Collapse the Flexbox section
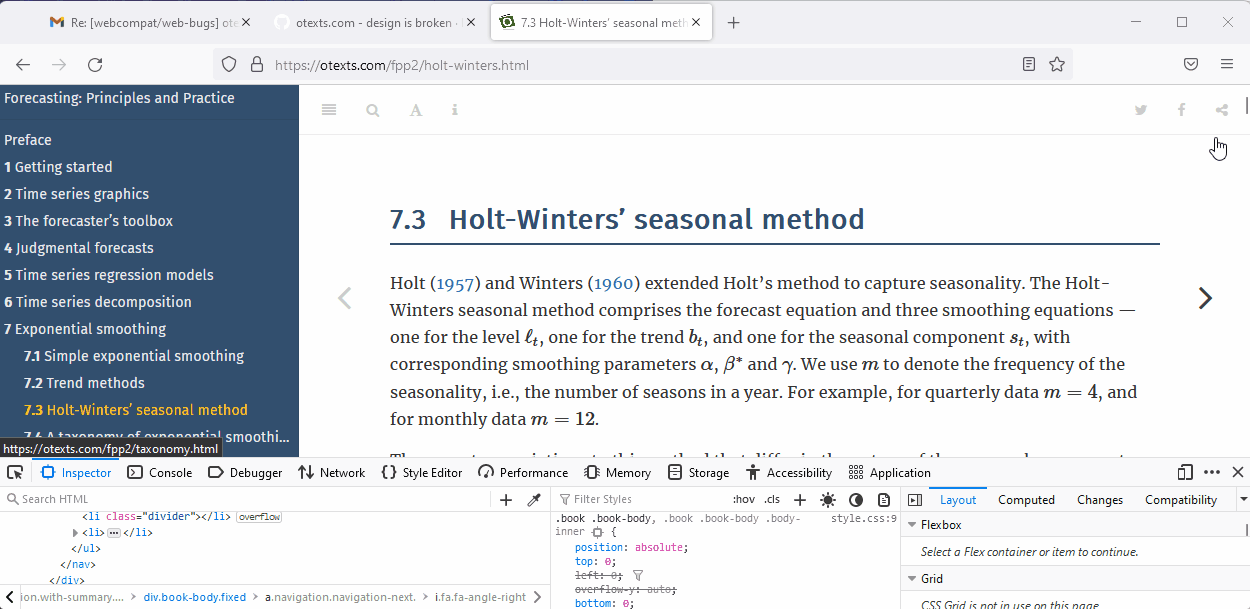1250x609 pixels. coord(912,524)
